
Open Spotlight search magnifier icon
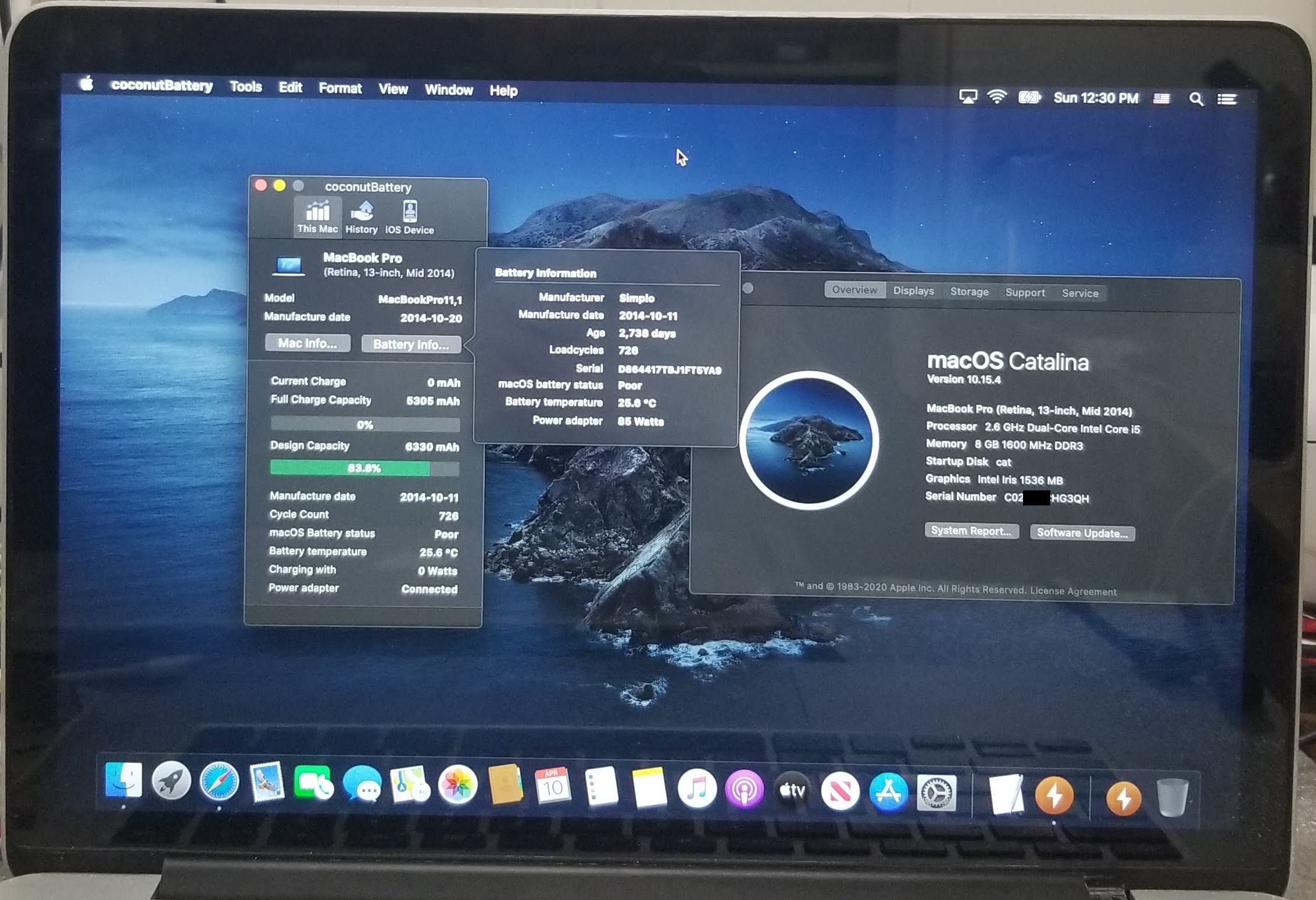tap(1196, 99)
